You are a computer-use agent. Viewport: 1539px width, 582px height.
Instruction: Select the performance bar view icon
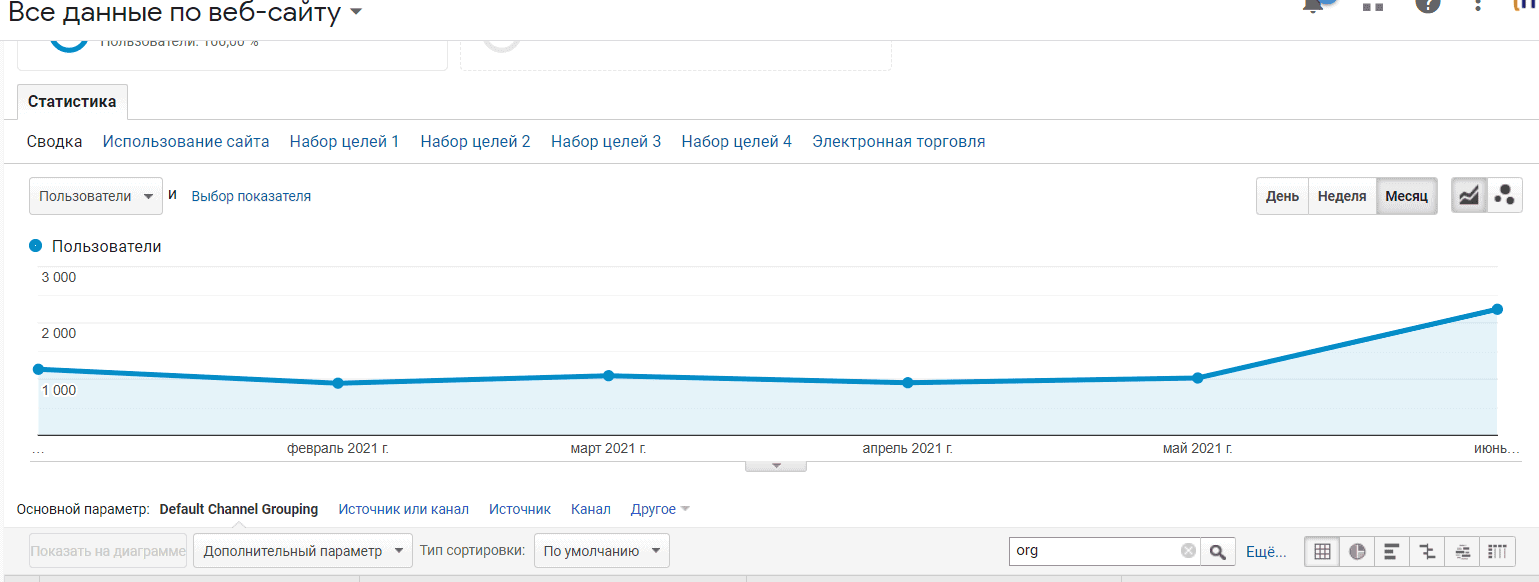[x=1391, y=551]
